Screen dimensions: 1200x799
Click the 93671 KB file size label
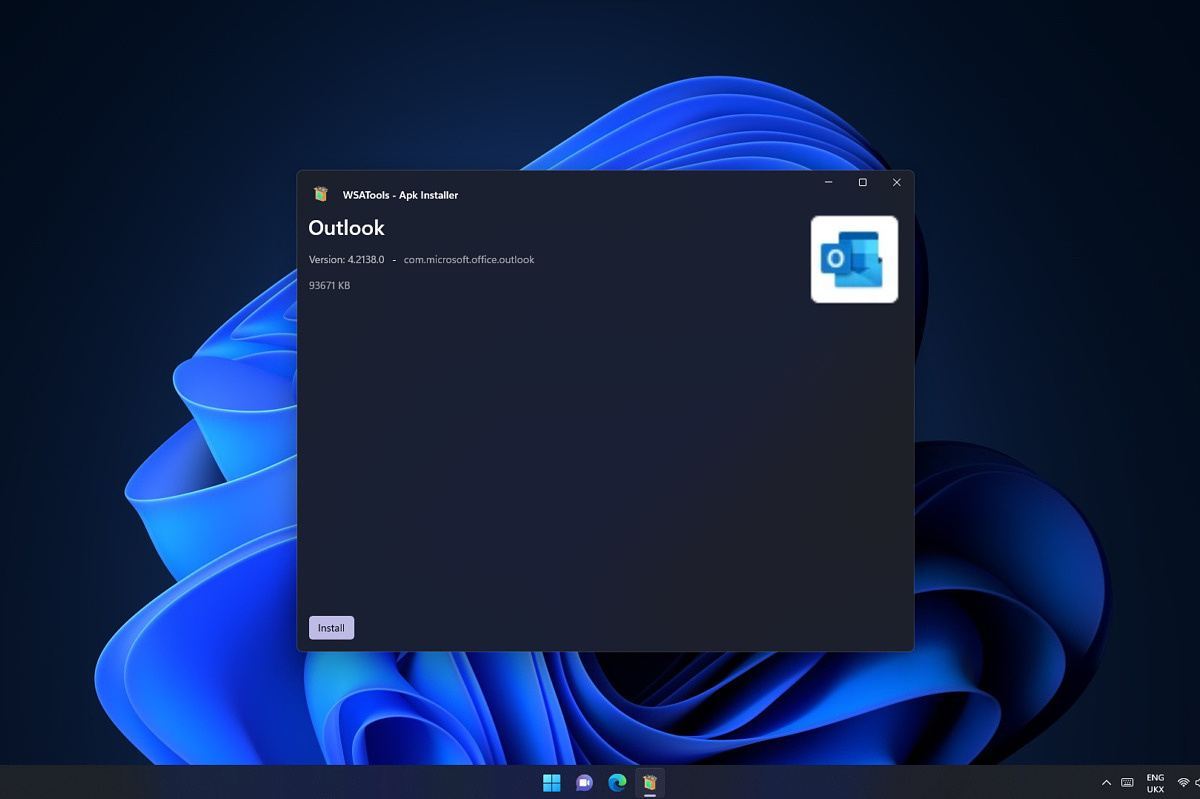[x=329, y=286]
